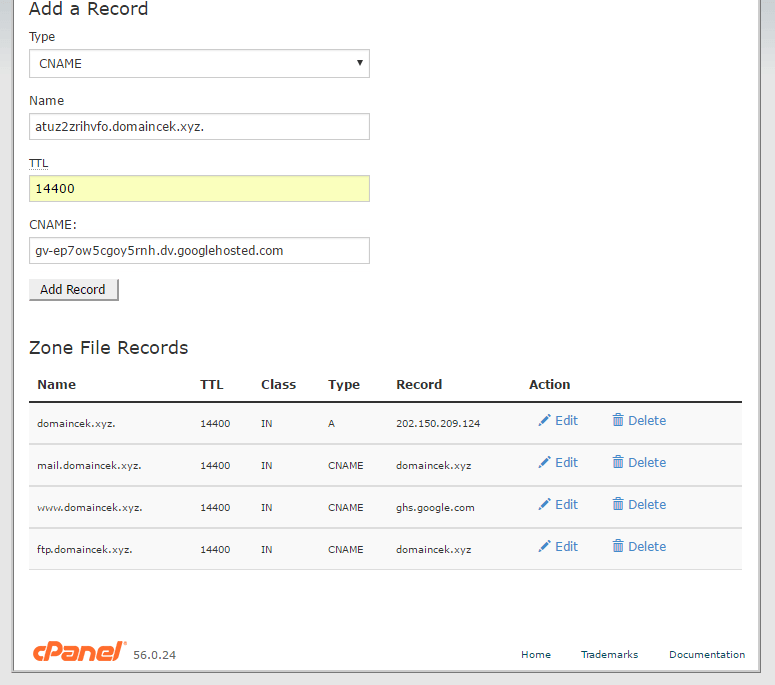Select the CNAME target input field
The height and width of the screenshot is (685, 775).
[x=199, y=251]
